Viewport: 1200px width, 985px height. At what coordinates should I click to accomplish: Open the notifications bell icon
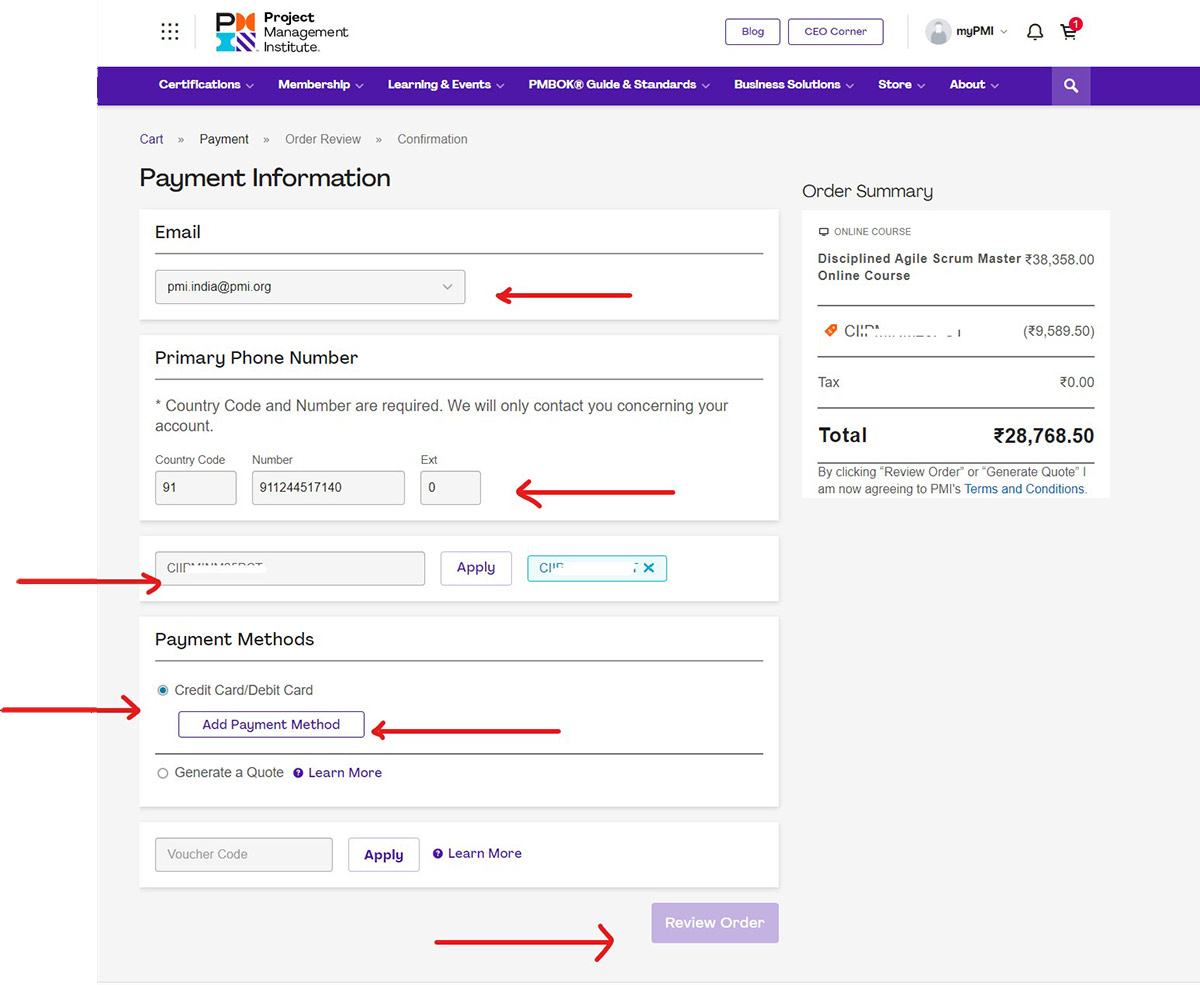pyautogui.click(x=1035, y=32)
